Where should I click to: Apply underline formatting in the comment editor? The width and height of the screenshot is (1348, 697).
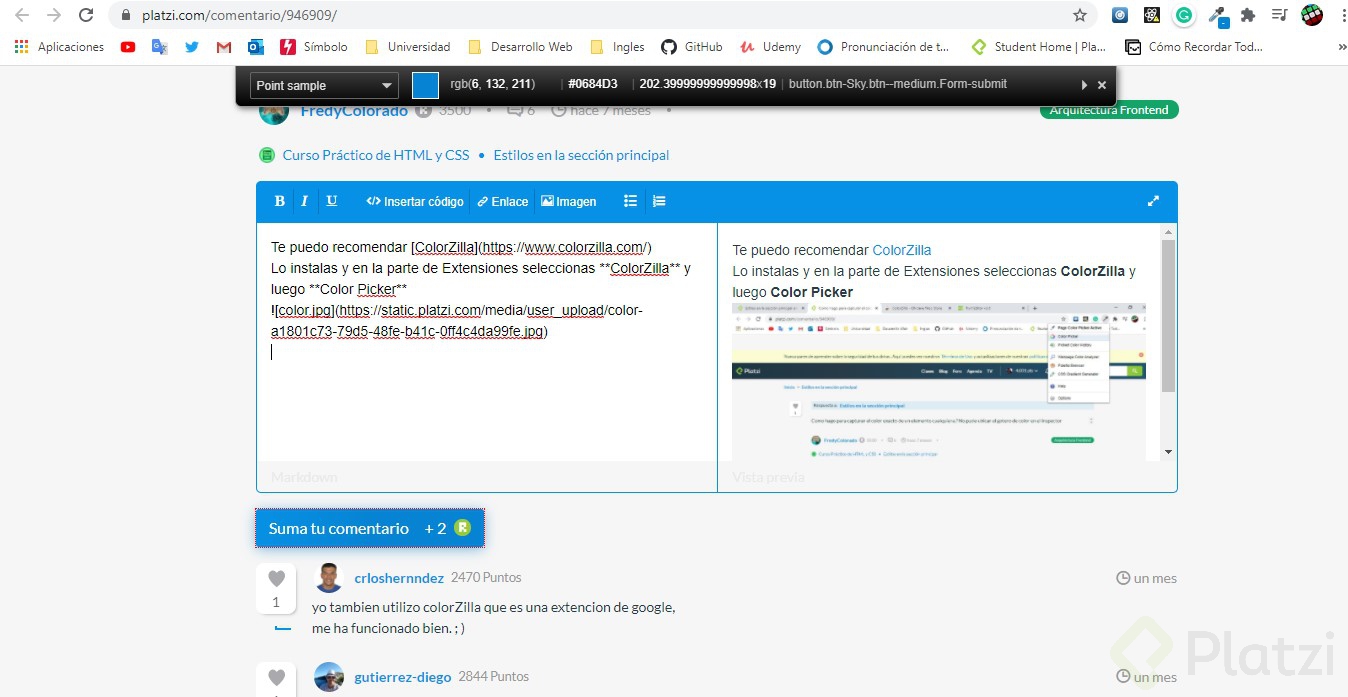pos(332,201)
